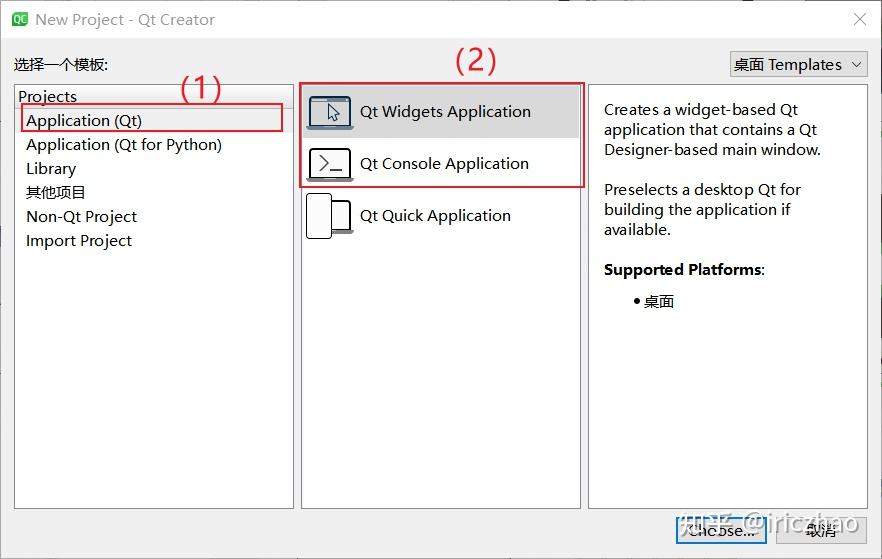Click the Qt Console Application terminal icon
Viewport: 882px width, 559px height.
(x=330, y=164)
